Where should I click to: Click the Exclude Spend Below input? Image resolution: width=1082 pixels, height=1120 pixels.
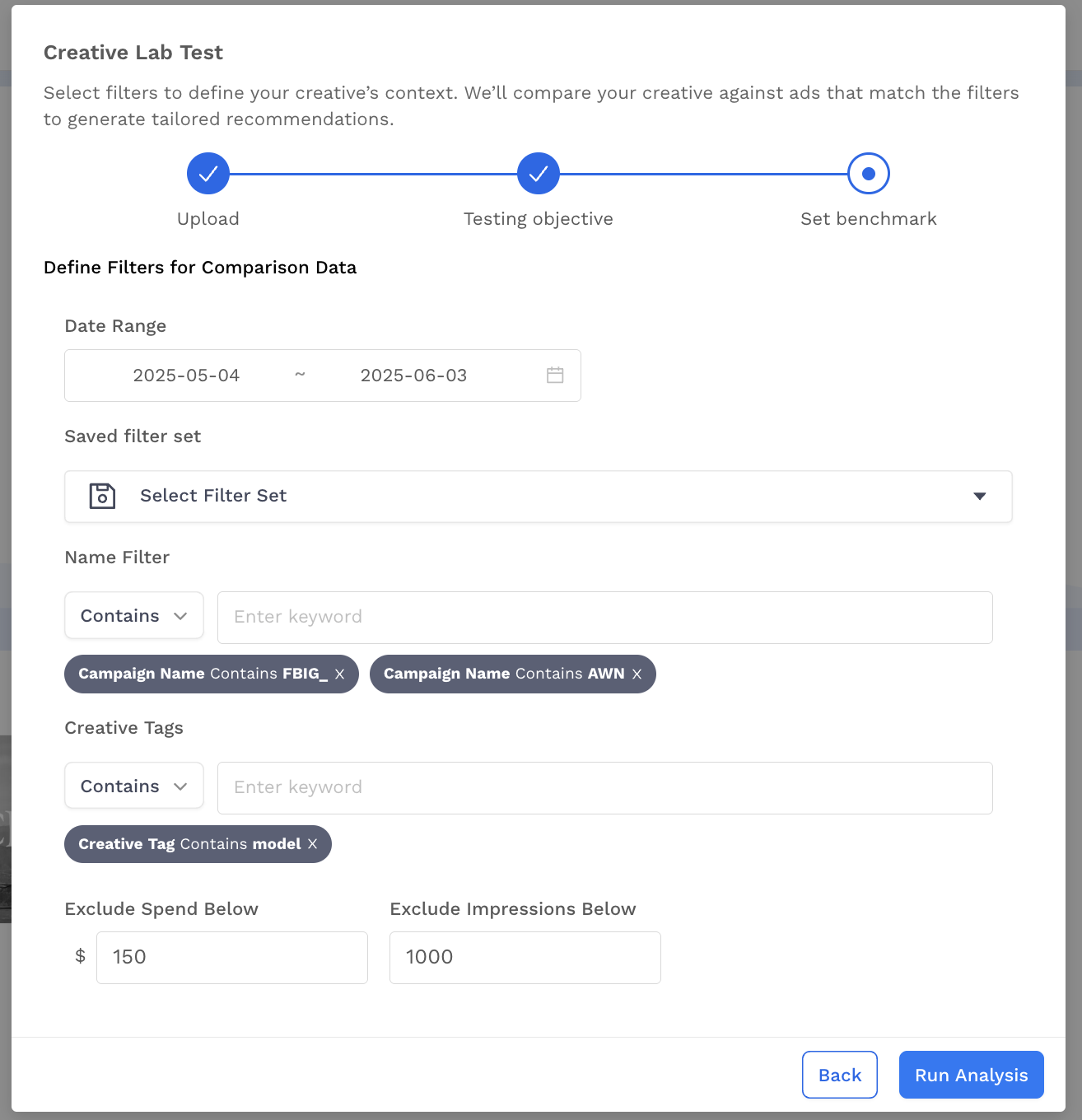coord(231,958)
